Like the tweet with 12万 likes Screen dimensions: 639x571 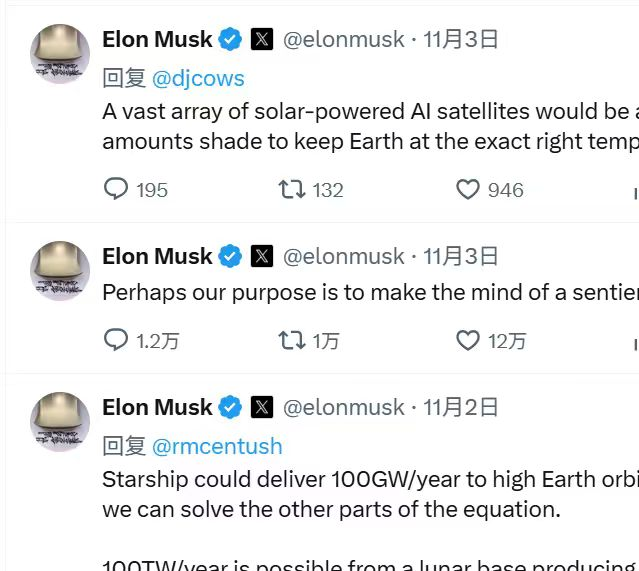[468, 340]
